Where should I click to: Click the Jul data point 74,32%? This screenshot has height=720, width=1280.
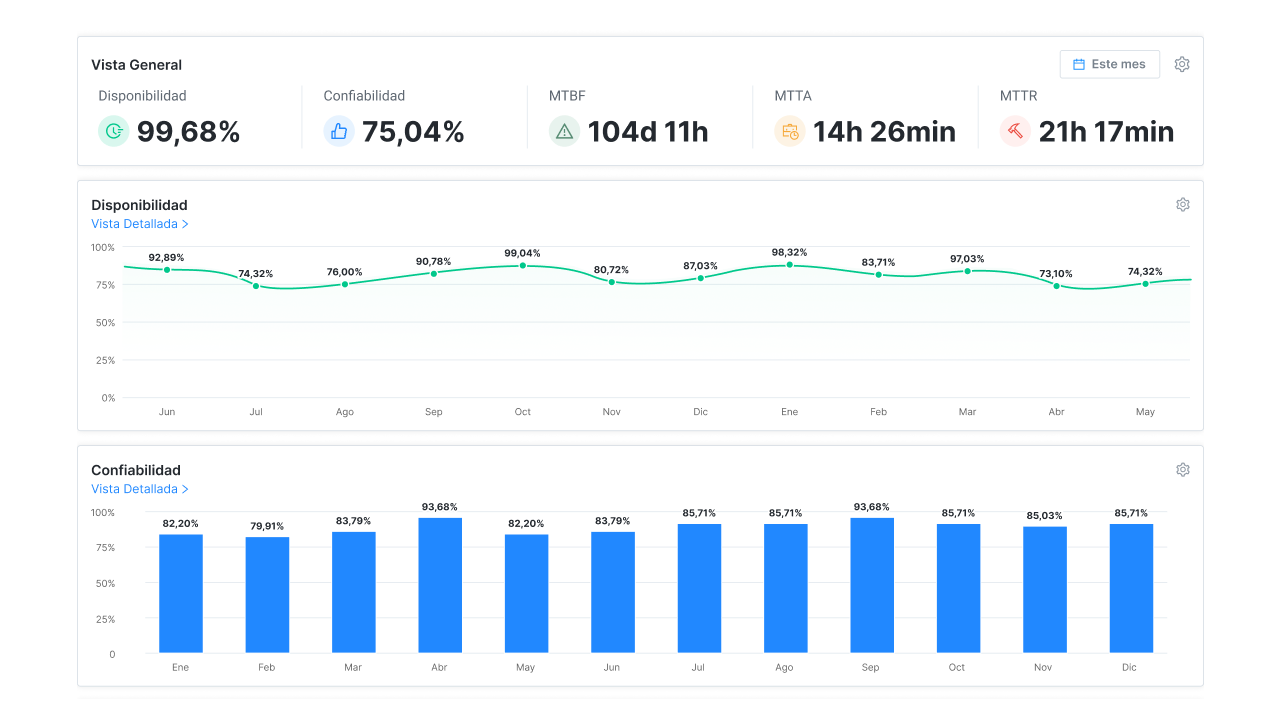(x=256, y=286)
